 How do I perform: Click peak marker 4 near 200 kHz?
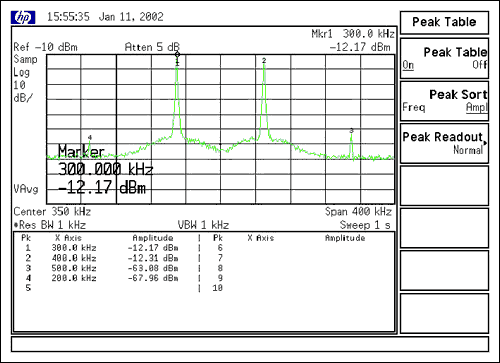(90, 138)
